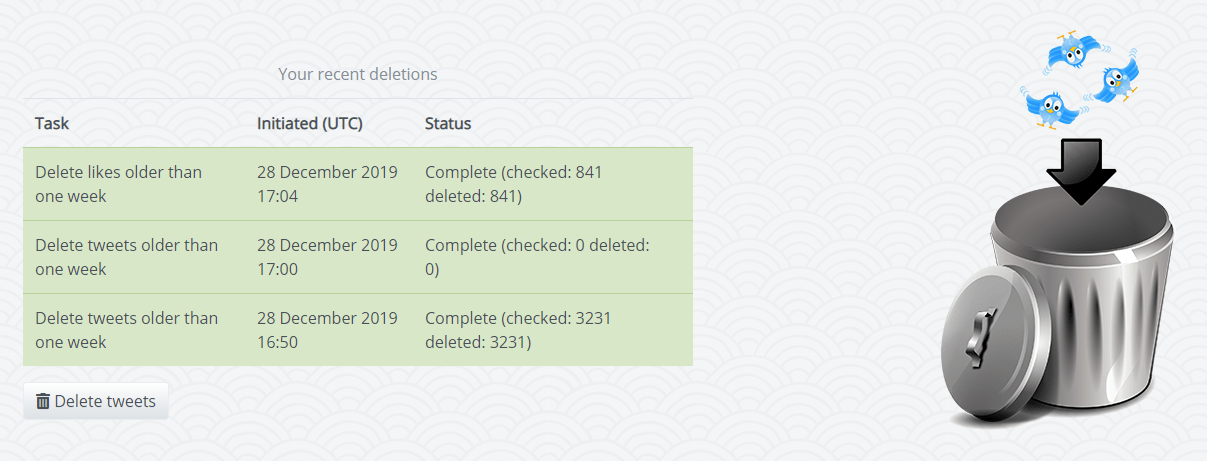Select the 'Delete likes older than one week' row
The width and height of the screenshot is (1207, 461).
point(358,184)
